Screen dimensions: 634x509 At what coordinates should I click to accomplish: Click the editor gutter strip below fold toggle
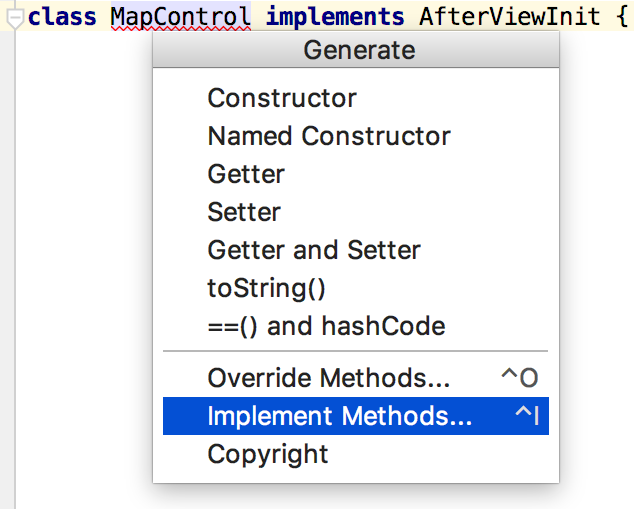pyautogui.click(x=9, y=250)
